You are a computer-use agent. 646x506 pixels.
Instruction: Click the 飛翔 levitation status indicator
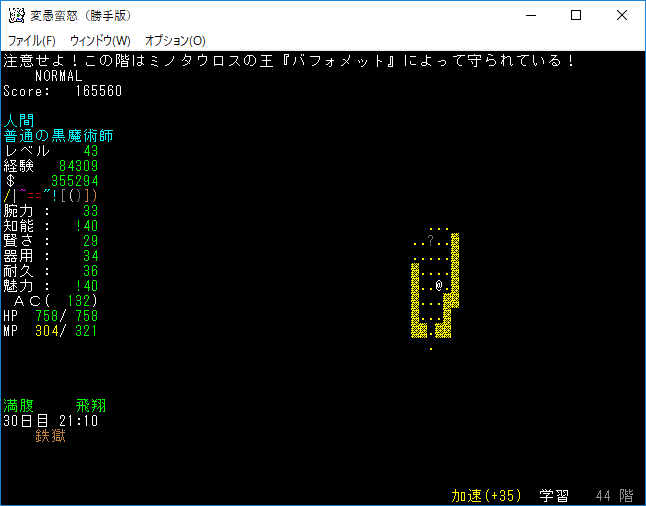[x=90, y=406]
